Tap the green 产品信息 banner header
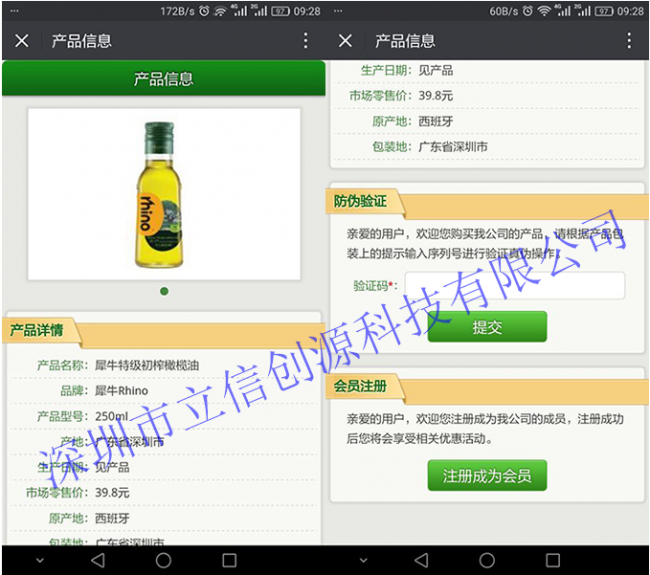The width and height of the screenshot is (650, 575). point(164,78)
